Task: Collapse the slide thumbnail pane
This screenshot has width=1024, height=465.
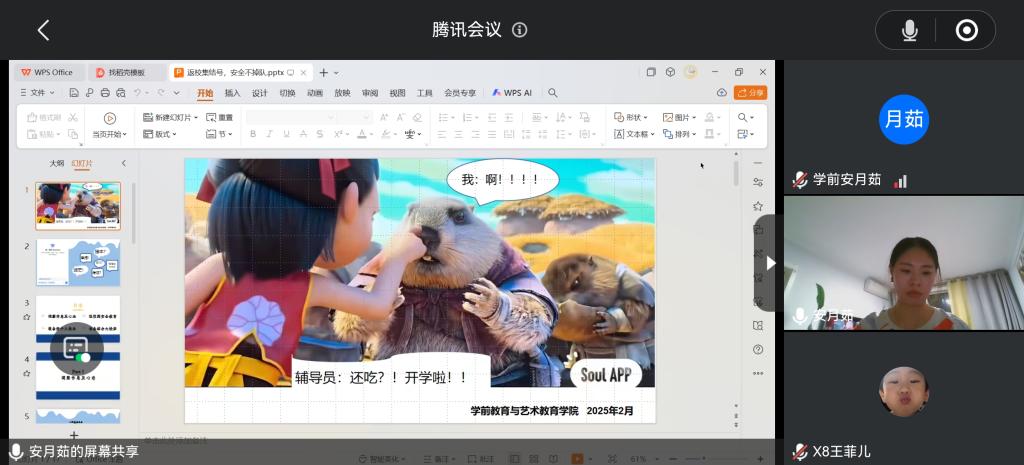Action: [x=123, y=163]
